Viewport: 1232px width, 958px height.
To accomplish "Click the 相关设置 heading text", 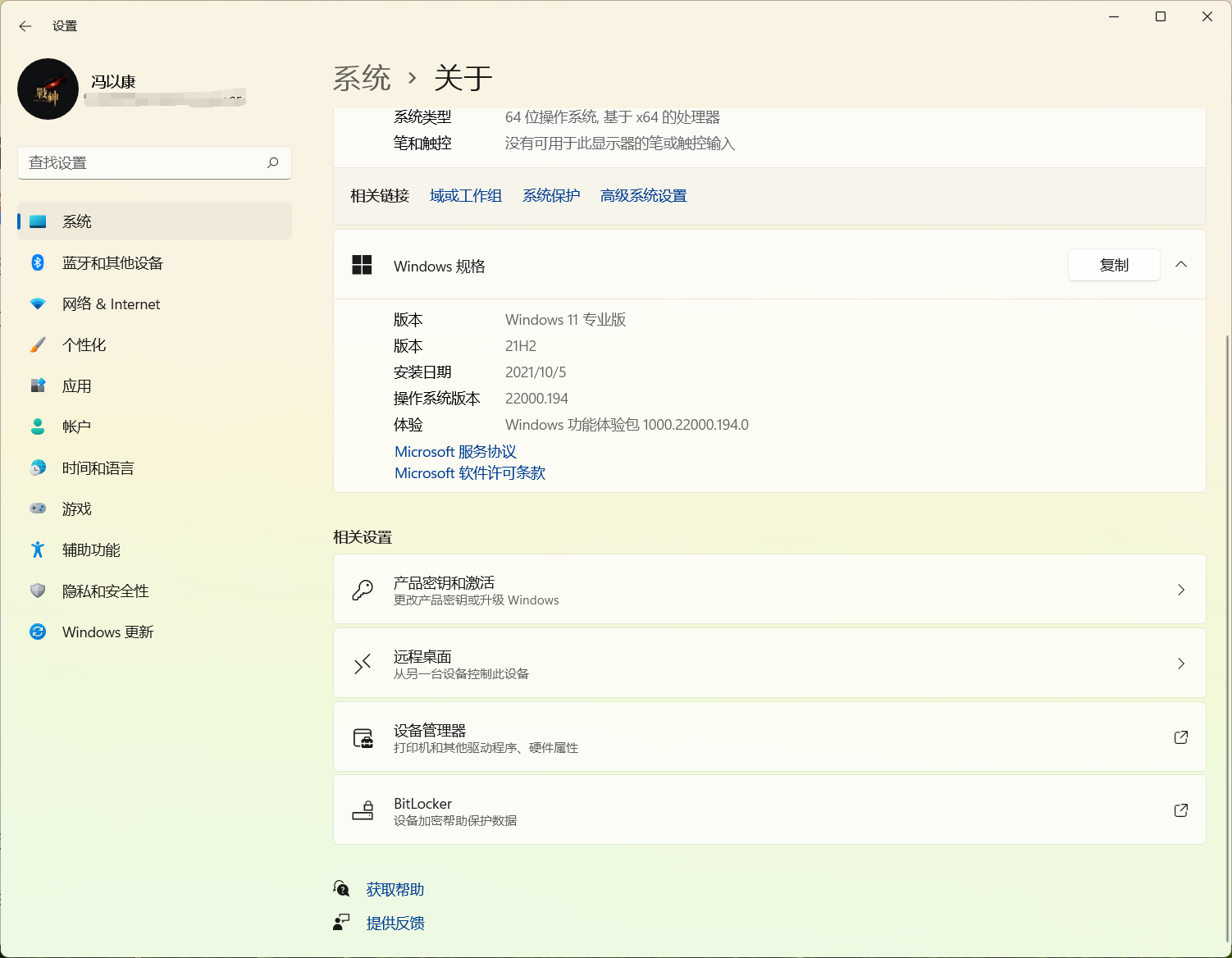I will click(363, 537).
